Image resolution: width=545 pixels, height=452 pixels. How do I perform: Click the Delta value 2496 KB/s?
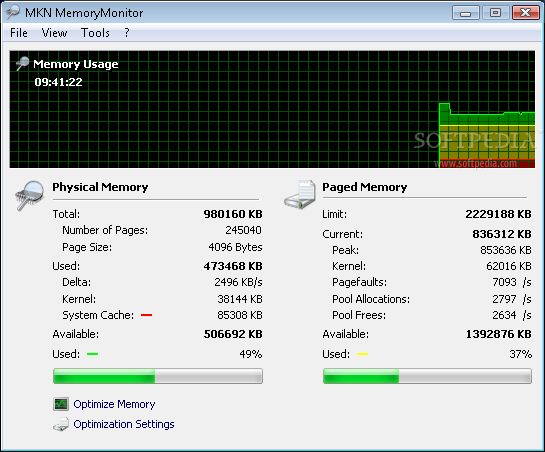pyautogui.click(x=238, y=282)
